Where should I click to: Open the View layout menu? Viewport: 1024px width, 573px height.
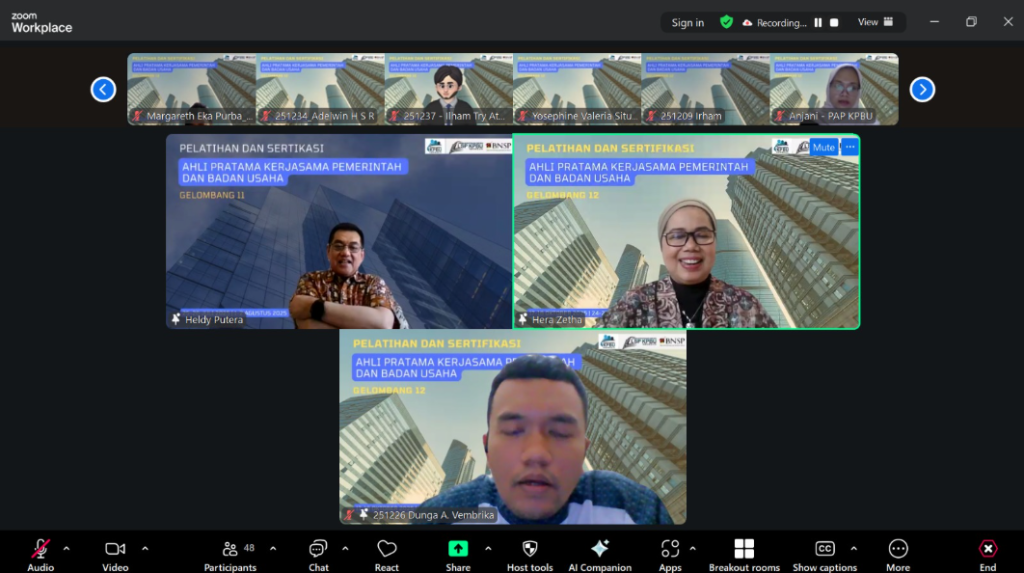[875, 22]
